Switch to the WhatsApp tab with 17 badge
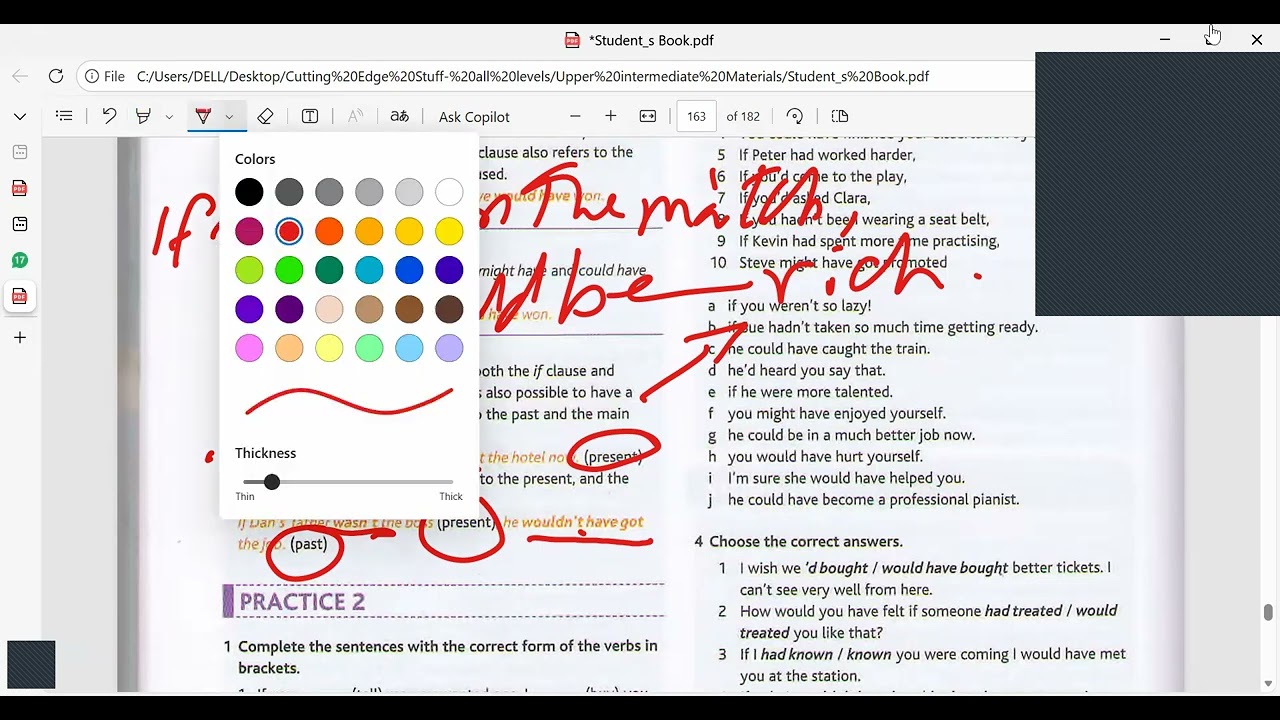This screenshot has height=720, width=1280. (x=20, y=260)
